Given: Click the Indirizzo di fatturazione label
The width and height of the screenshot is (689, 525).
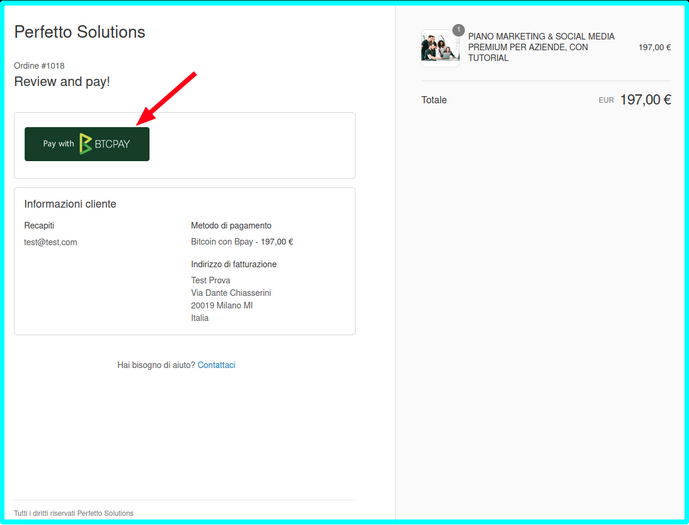Looking at the screenshot, I should click(x=234, y=264).
